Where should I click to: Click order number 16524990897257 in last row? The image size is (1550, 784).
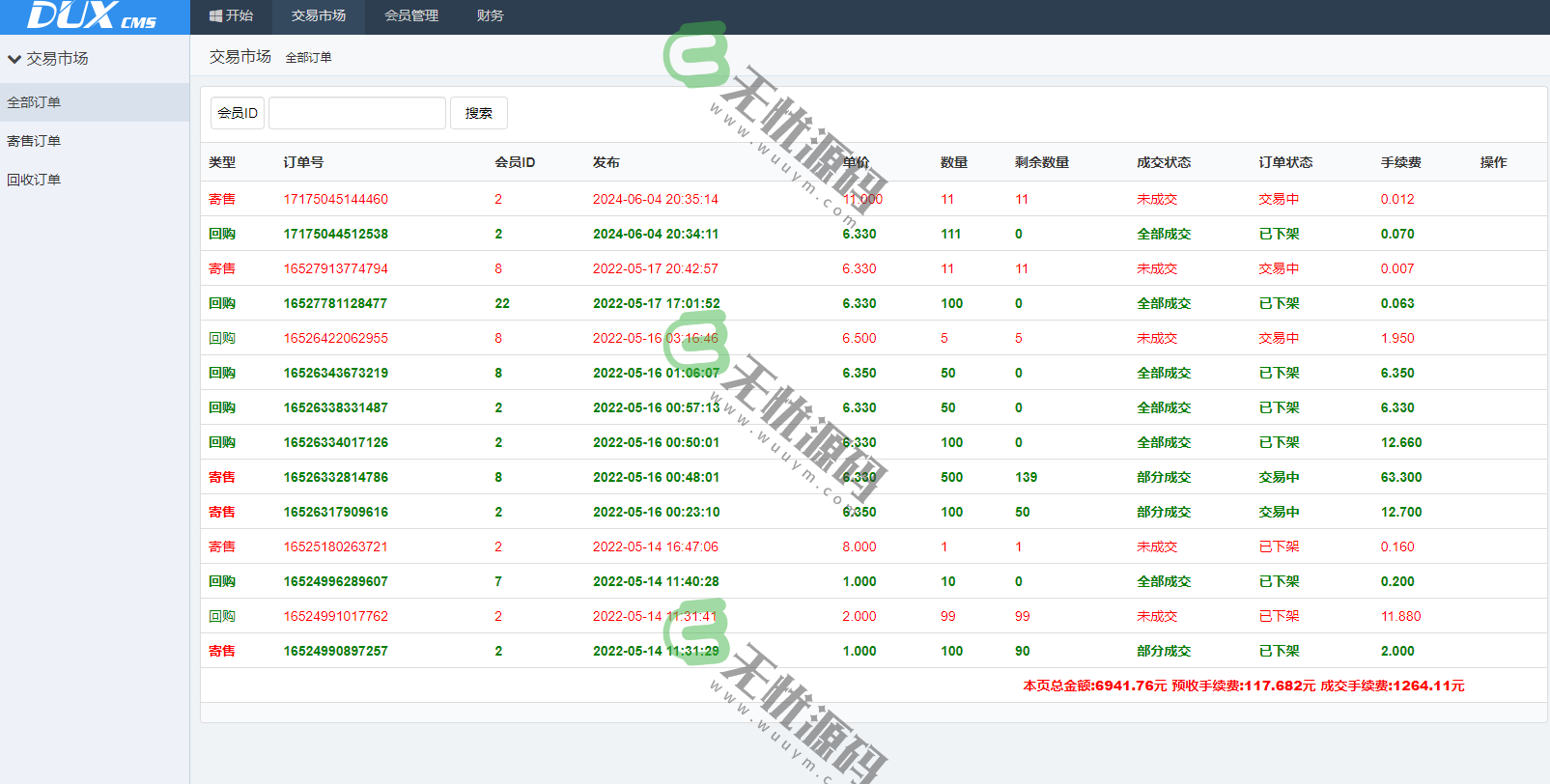pyautogui.click(x=335, y=651)
